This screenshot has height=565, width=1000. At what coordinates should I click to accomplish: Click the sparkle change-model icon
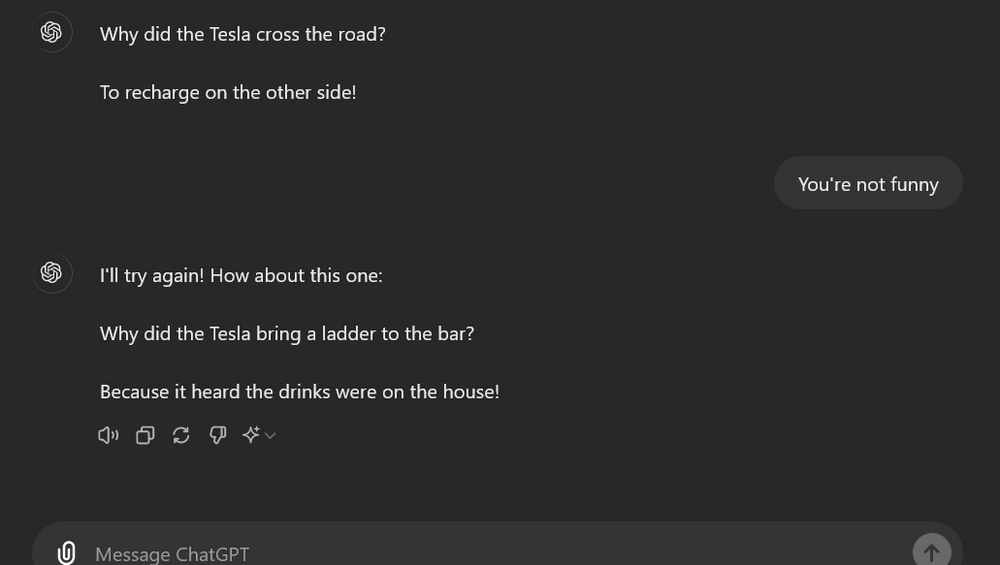tap(251, 435)
